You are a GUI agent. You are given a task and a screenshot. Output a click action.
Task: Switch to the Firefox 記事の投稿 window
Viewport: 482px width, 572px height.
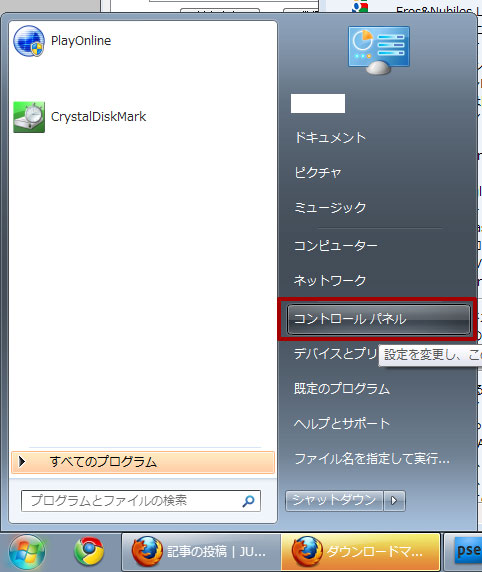(201, 552)
